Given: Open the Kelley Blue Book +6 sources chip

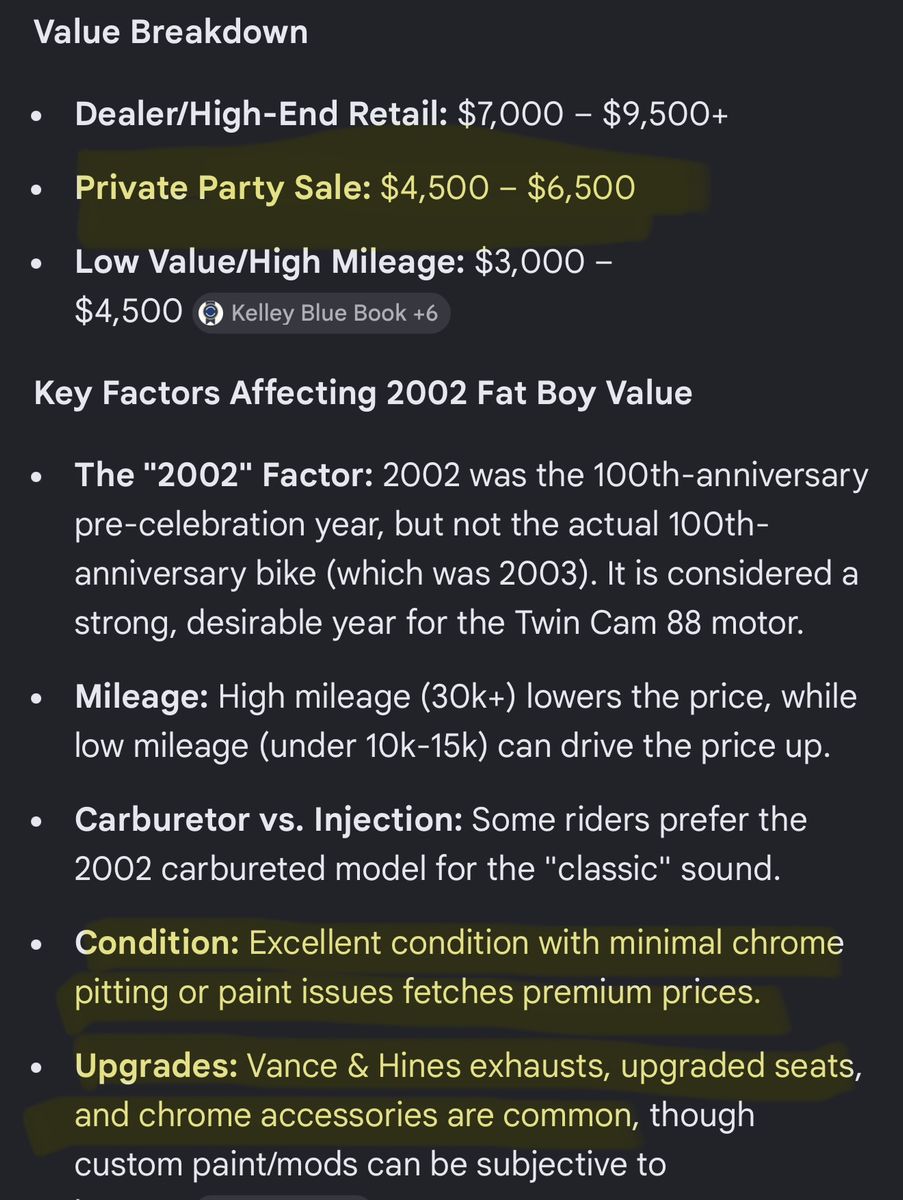Looking at the screenshot, I should pyautogui.click(x=321, y=313).
